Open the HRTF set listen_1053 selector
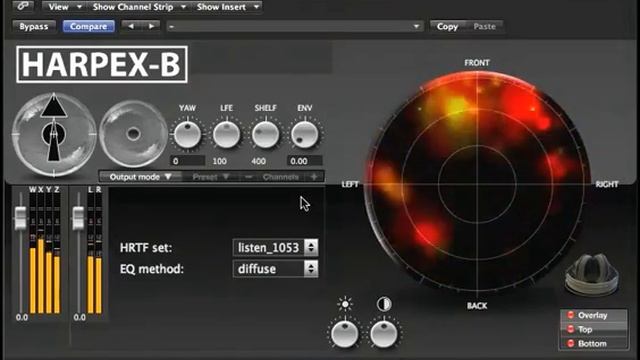This screenshot has width=640, height=360. pyautogui.click(x=276, y=248)
